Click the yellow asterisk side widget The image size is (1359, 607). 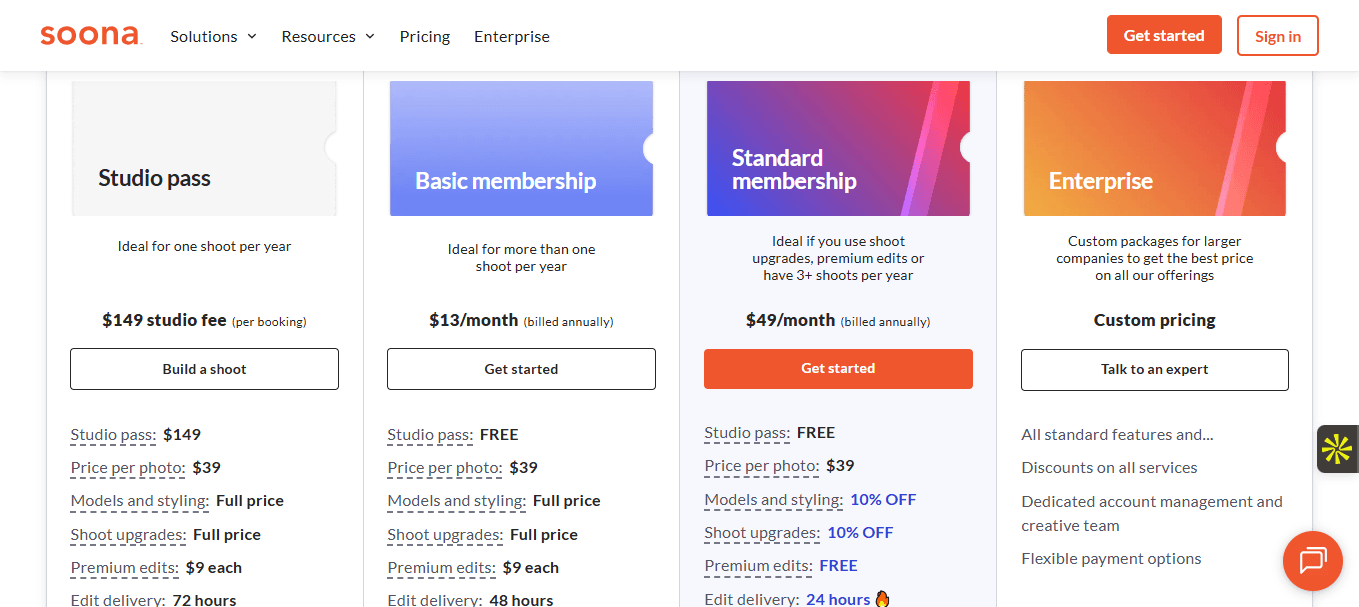pyautogui.click(x=1337, y=449)
